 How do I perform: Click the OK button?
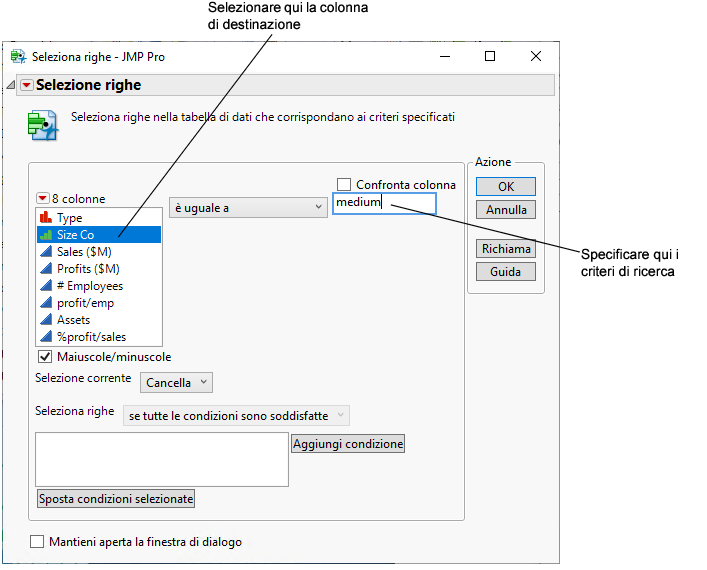pyautogui.click(x=506, y=187)
